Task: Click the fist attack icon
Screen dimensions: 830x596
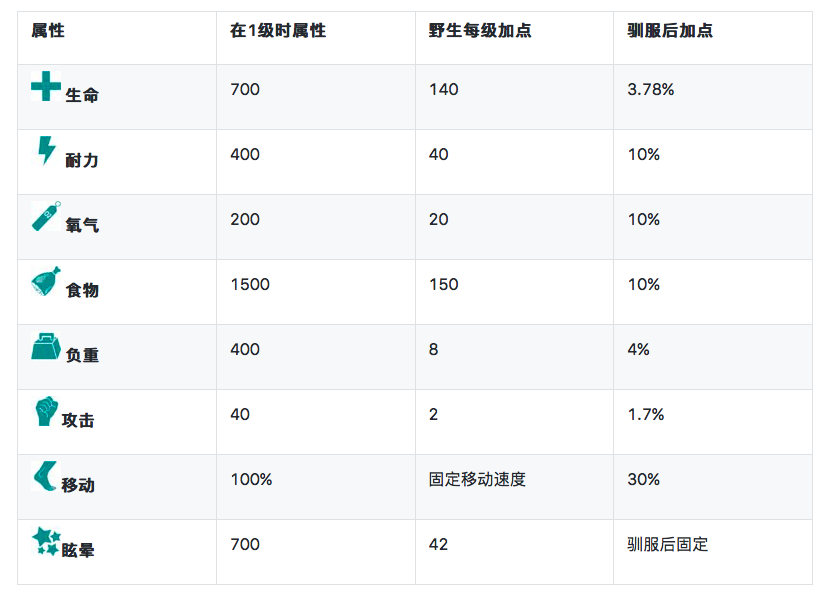Action: point(45,411)
